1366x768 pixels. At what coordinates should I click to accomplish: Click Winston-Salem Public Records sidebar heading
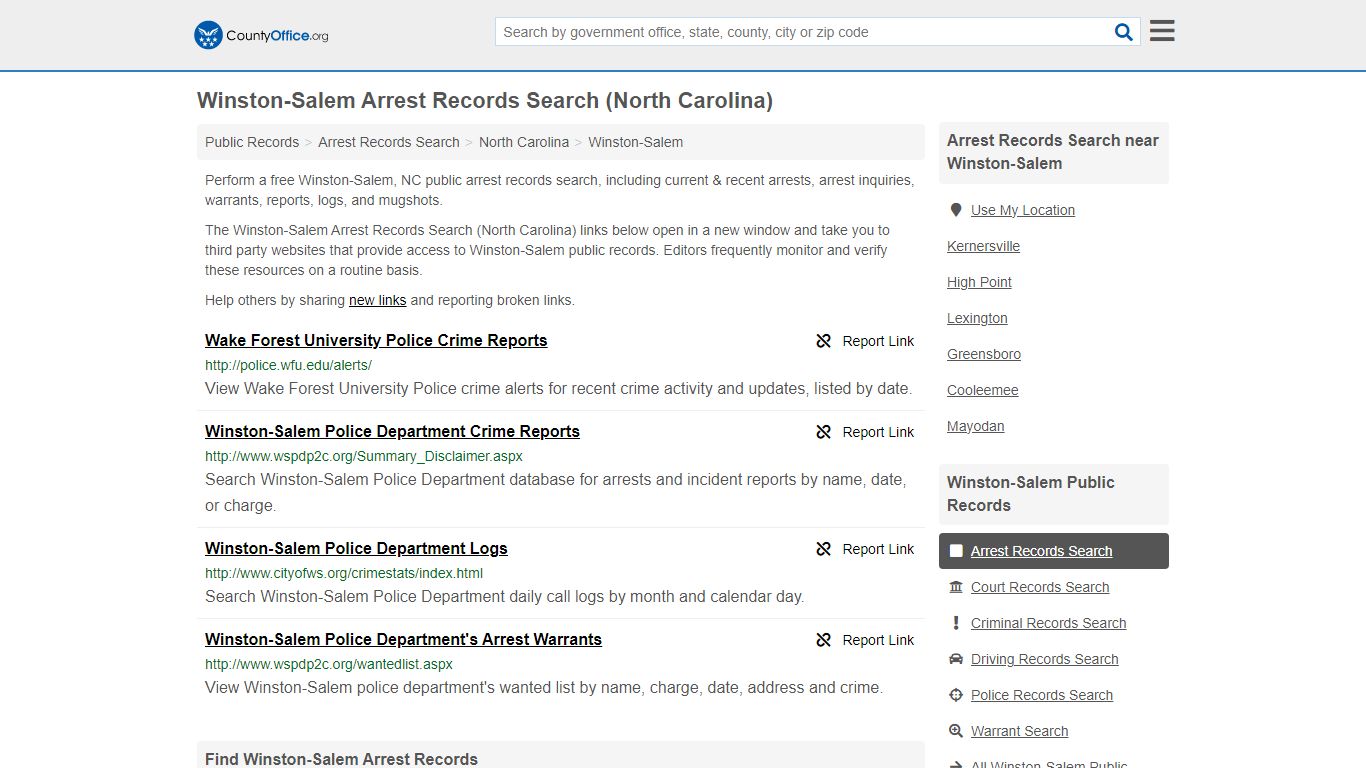(x=1031, y=494)
